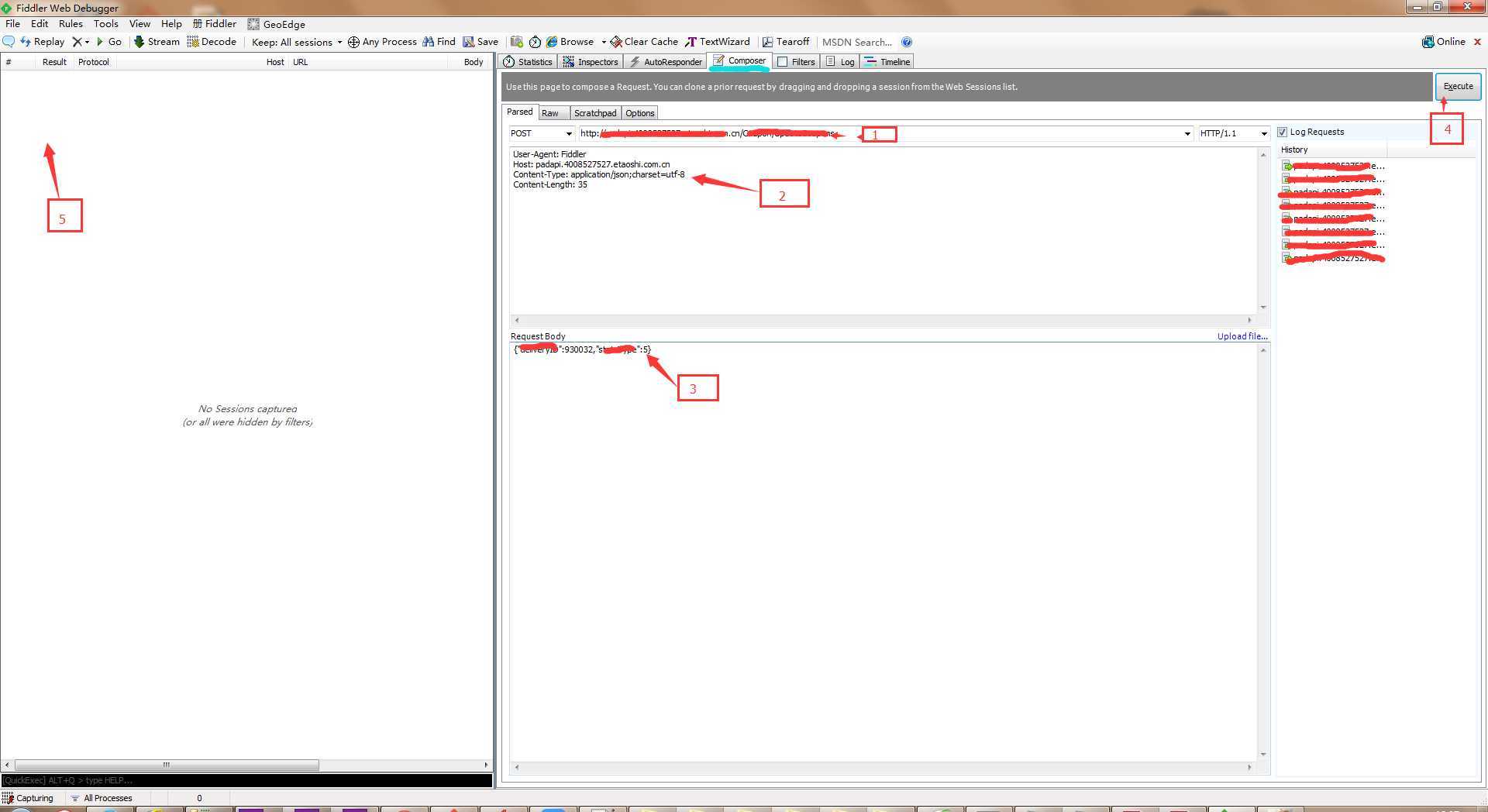Open the View menu
The image size is (1488, 812).
click(x=139, y=24)
